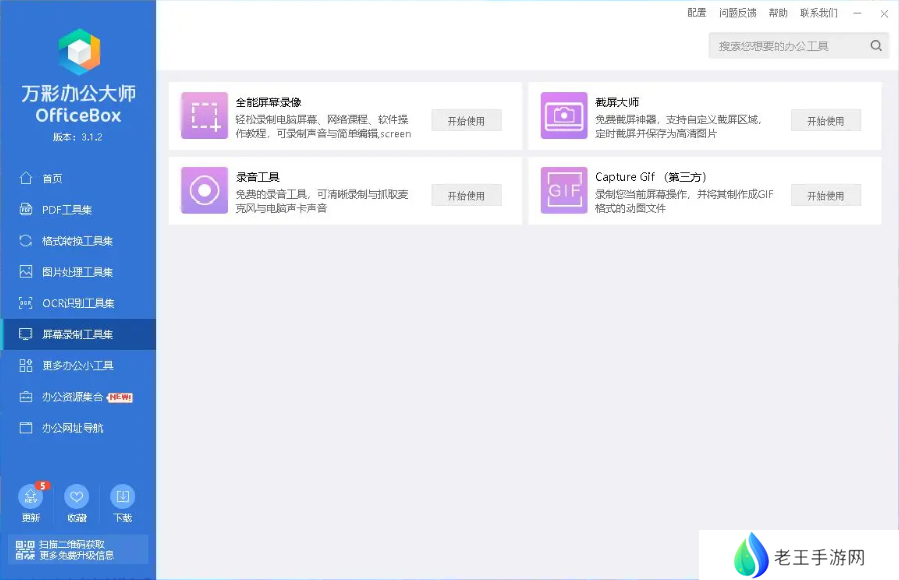Open the PDF工具集 sidebar section
This screenshot has height=580, width=899.
pos(66,210)
